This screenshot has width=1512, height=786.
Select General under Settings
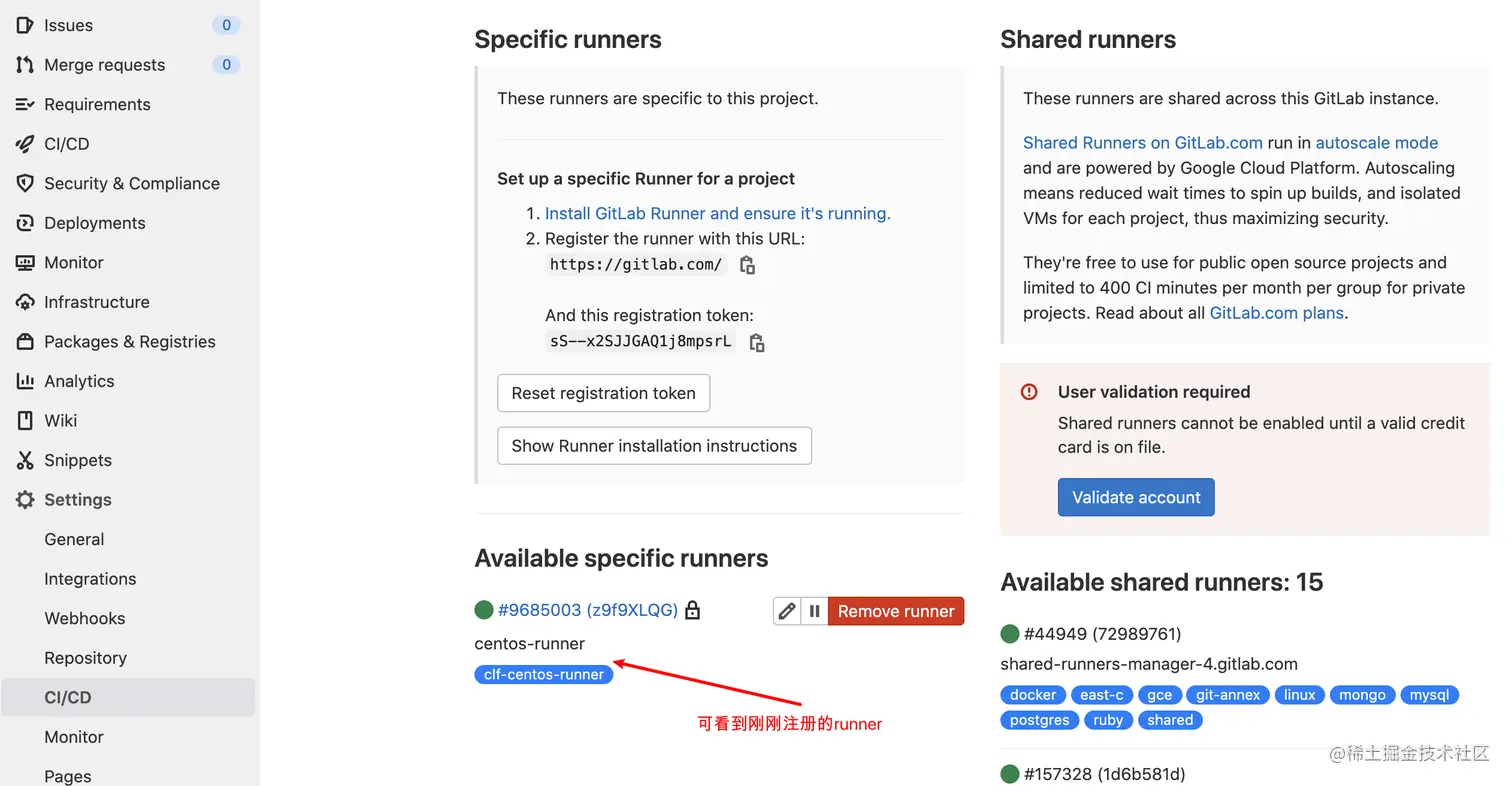point(74,539)
